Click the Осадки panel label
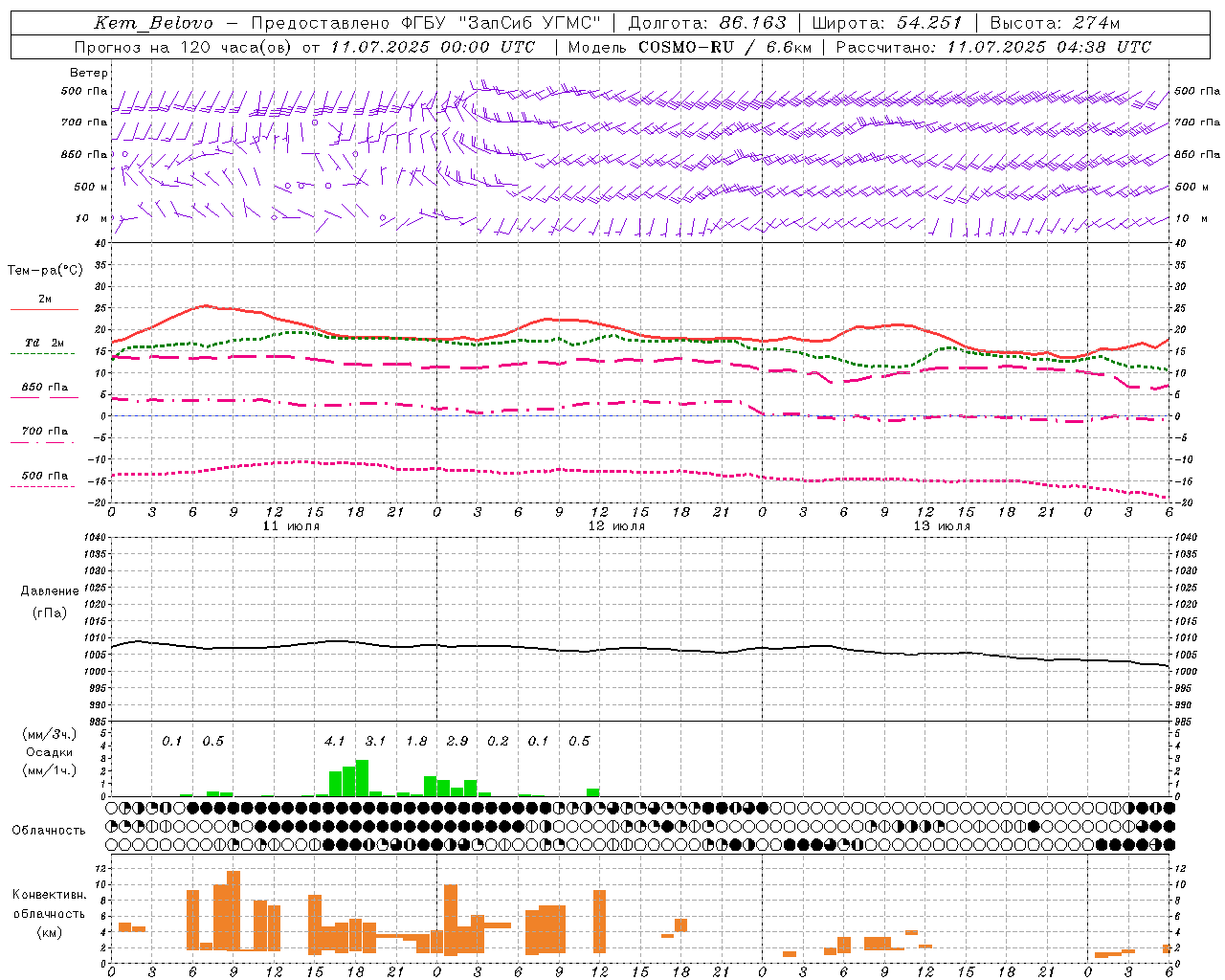 tap(49, 752)
